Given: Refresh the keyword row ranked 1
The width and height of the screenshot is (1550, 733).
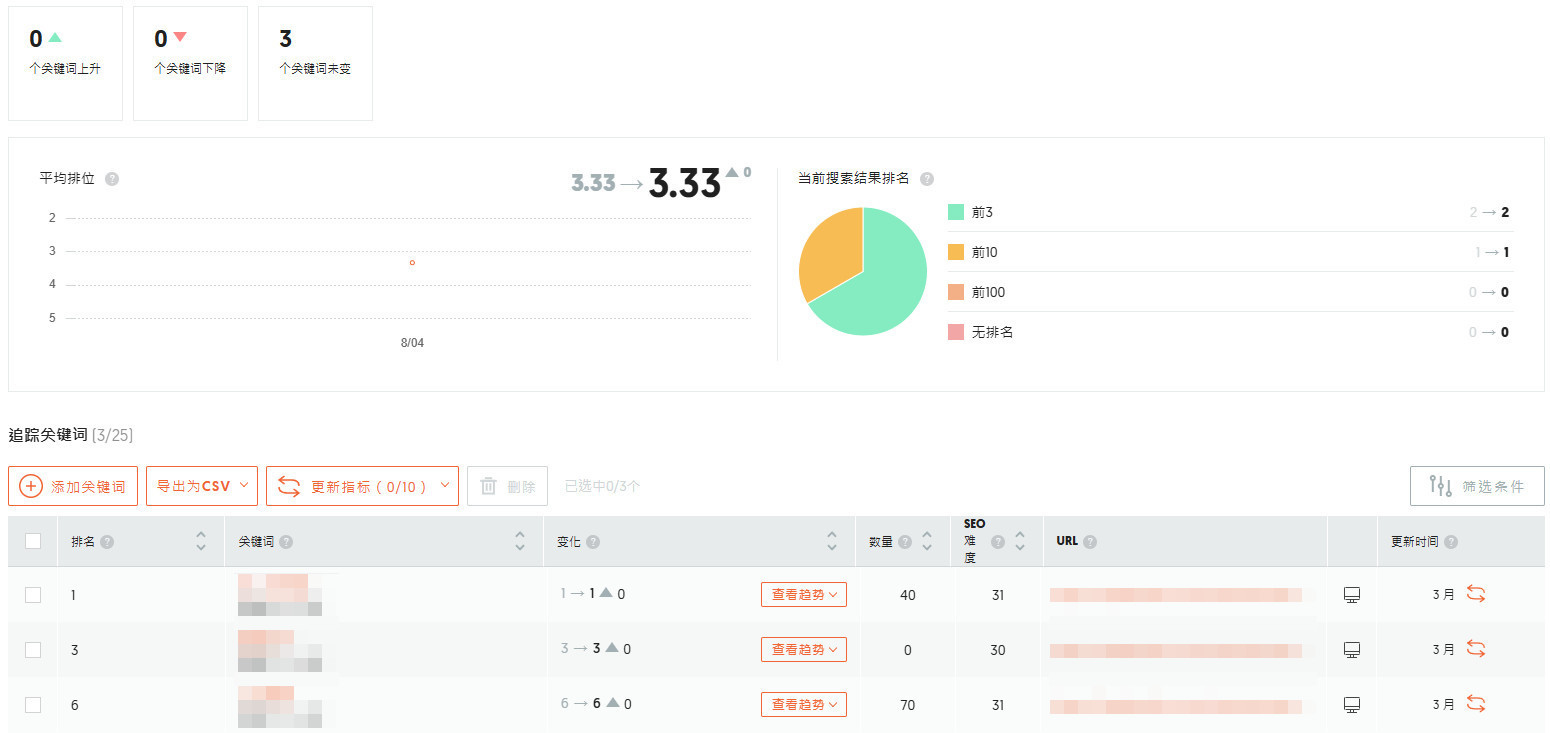Looking at the screenshot, I should click(1476, 594).
